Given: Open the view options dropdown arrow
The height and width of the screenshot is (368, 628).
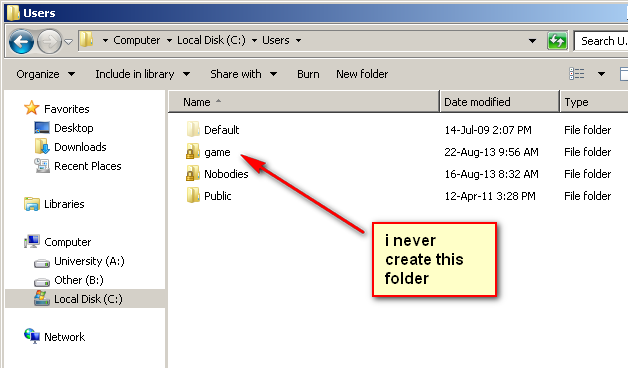Looking at the screenshot, I should pos(601,74).
